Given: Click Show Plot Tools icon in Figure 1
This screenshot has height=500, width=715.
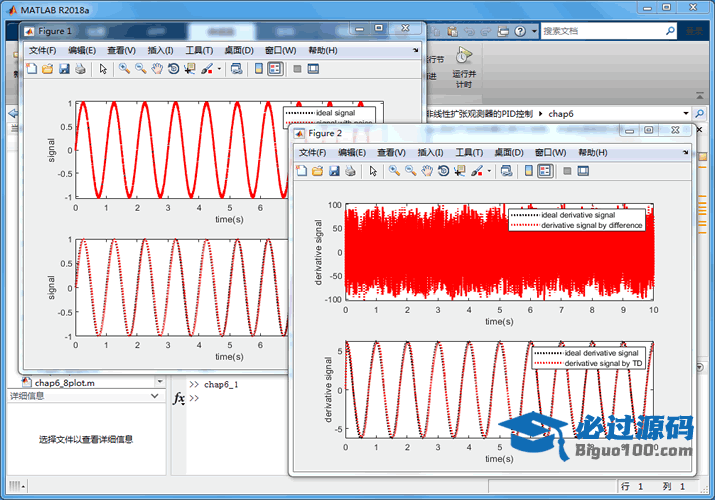Looking at the screenshot, I should (x=313, y=69).
